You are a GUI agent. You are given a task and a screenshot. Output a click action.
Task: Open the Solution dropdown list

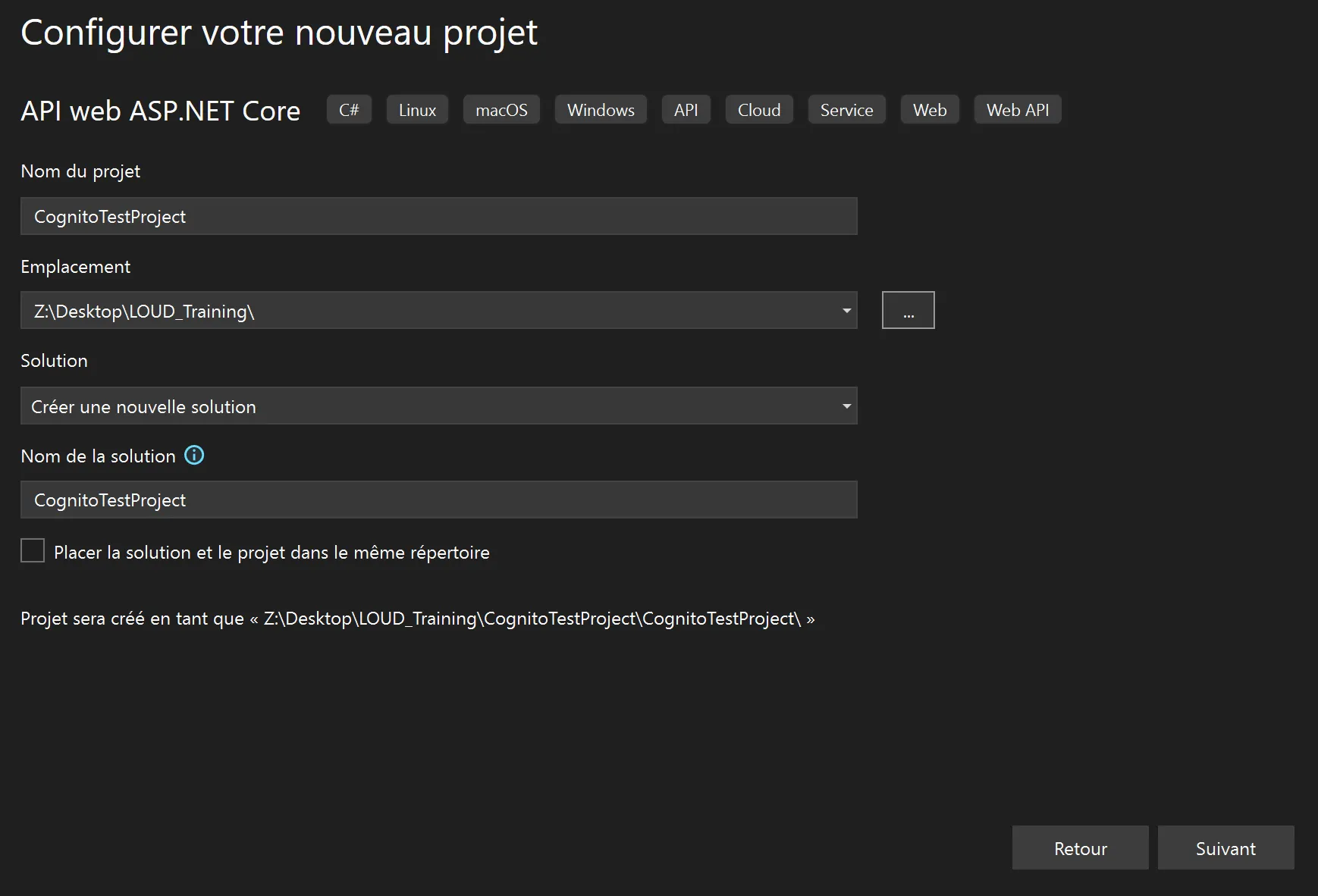click(438, 406)
